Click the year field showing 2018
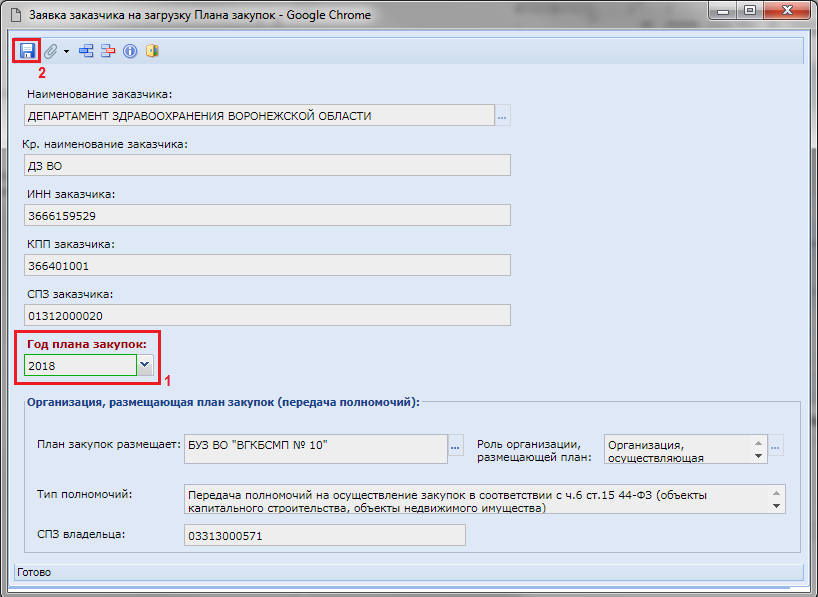The image size is (818, 597). (x=80, y=366)
